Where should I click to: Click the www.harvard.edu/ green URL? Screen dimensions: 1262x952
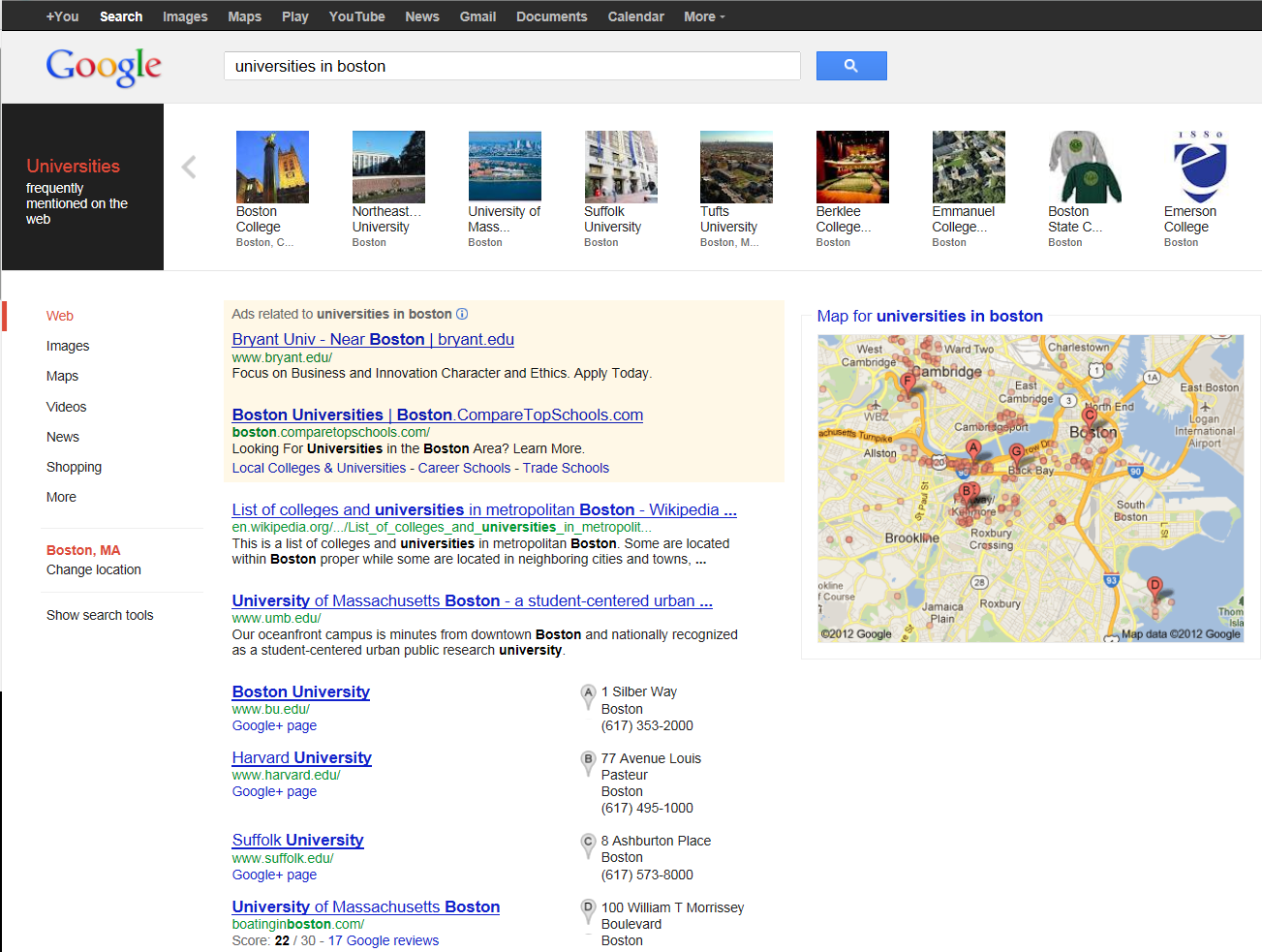coord(286,775)
